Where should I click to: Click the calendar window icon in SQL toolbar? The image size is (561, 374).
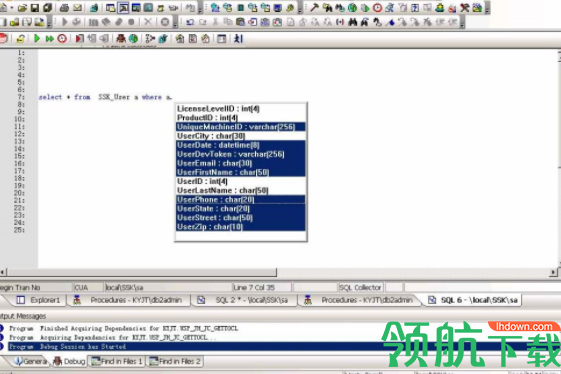point(221,38)
